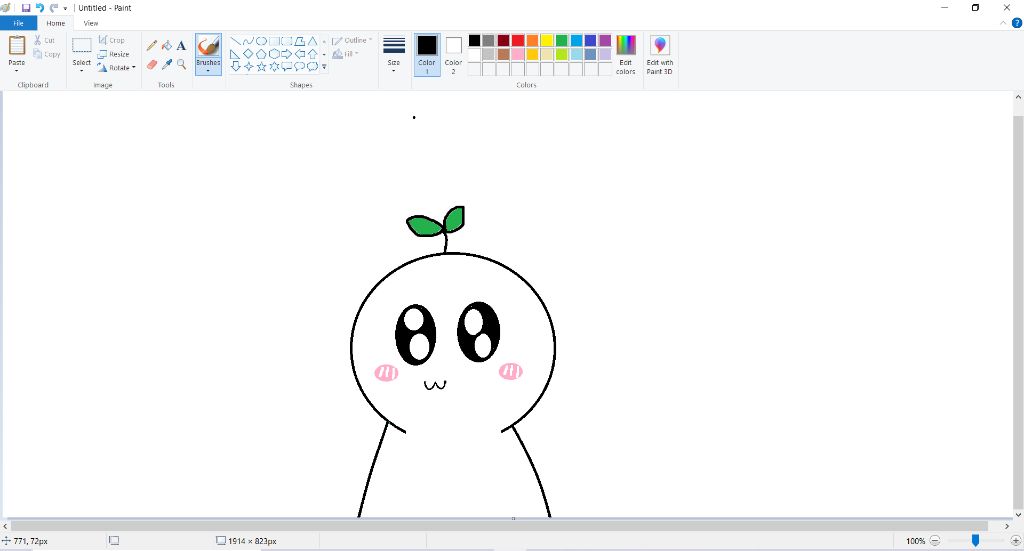Open Edit colors dialog

click(x=626, y=55)
